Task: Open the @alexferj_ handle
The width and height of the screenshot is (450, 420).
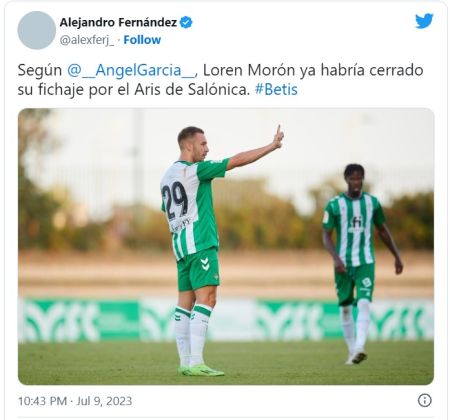Action: click(87, 40)
